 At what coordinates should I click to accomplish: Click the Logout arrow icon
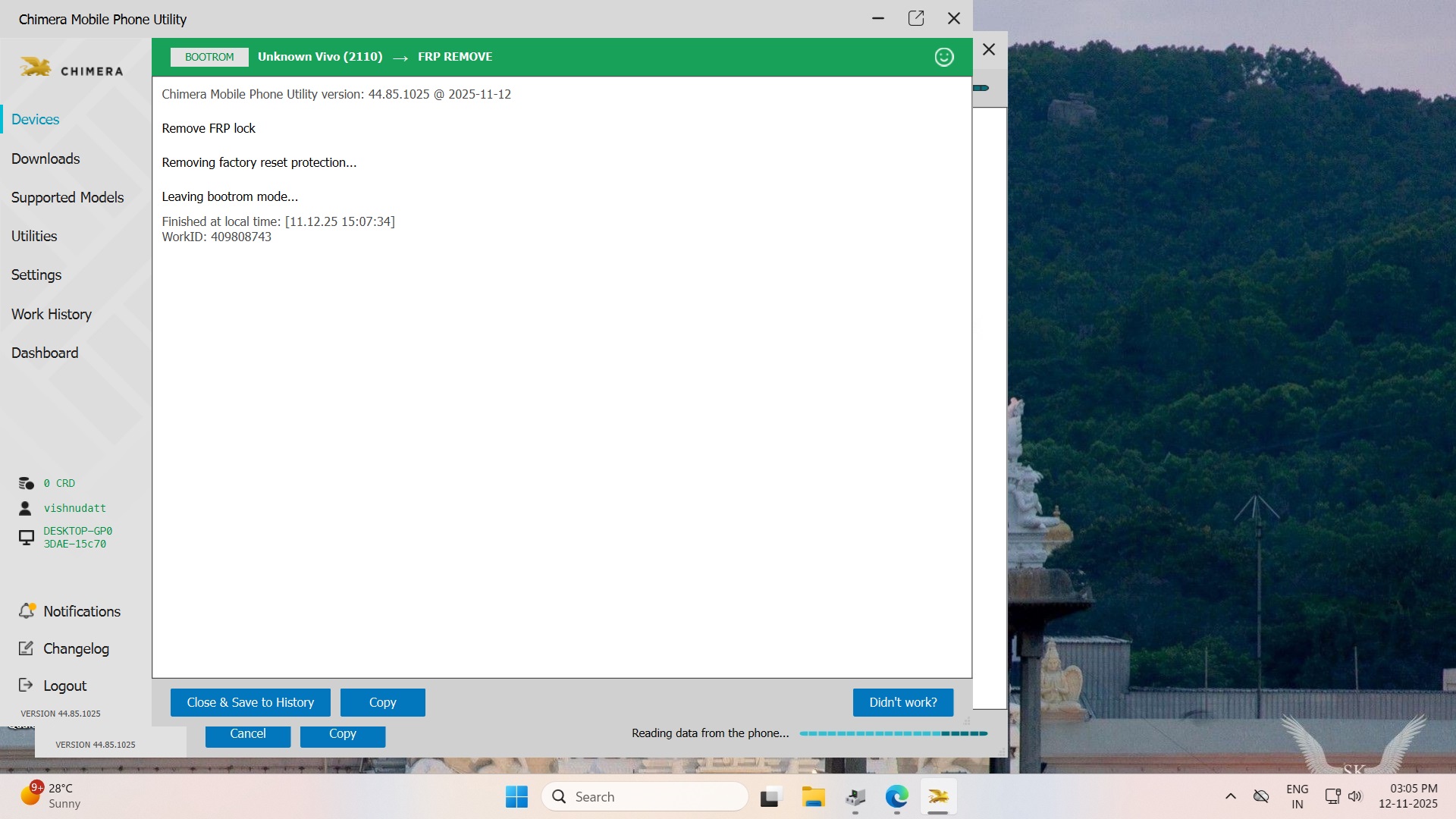(x=26, y=686)
